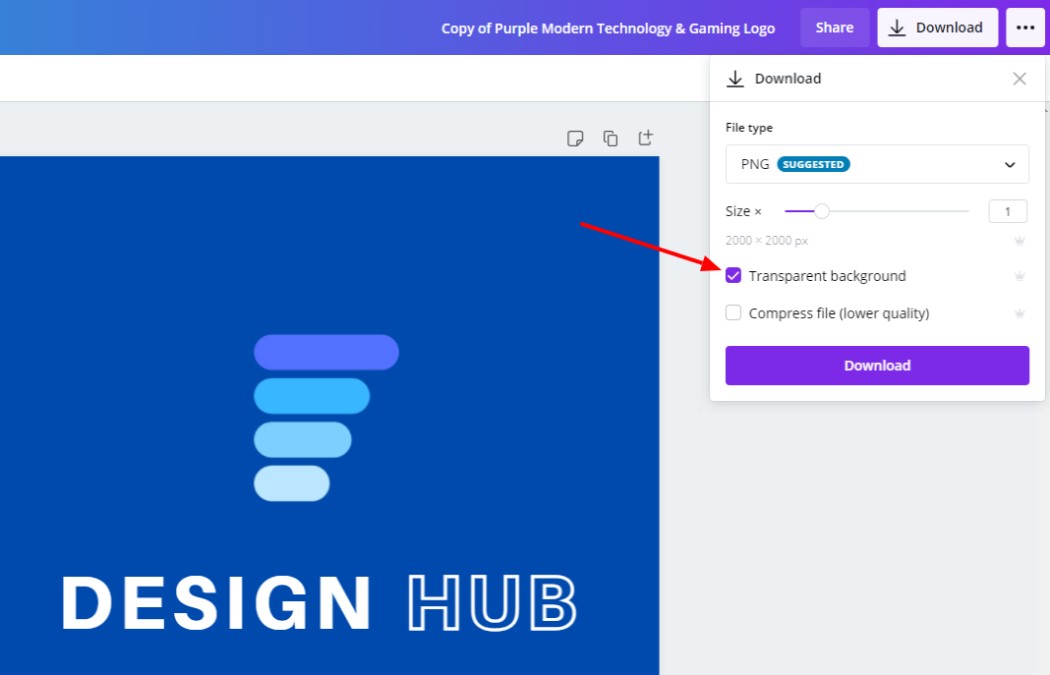This screenshot has width=1050, height=675.
Task: Enable Compress file (lower quality) checkbox
Action: [733, 313]
